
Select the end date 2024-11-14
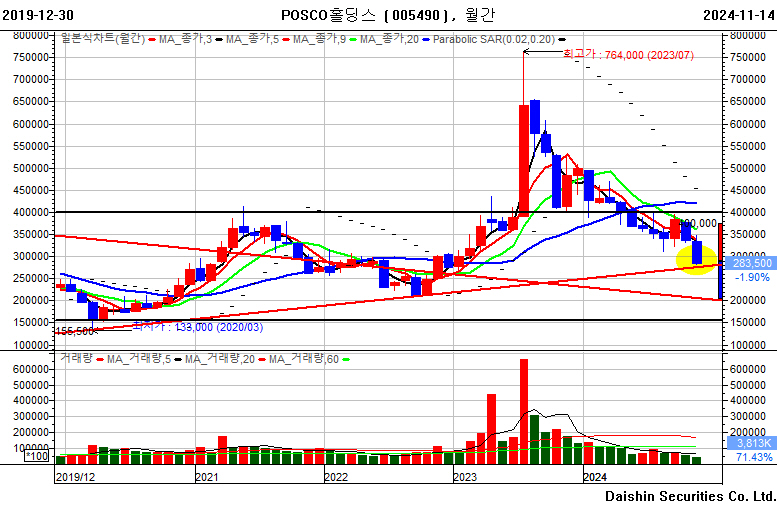click(739, 15)
